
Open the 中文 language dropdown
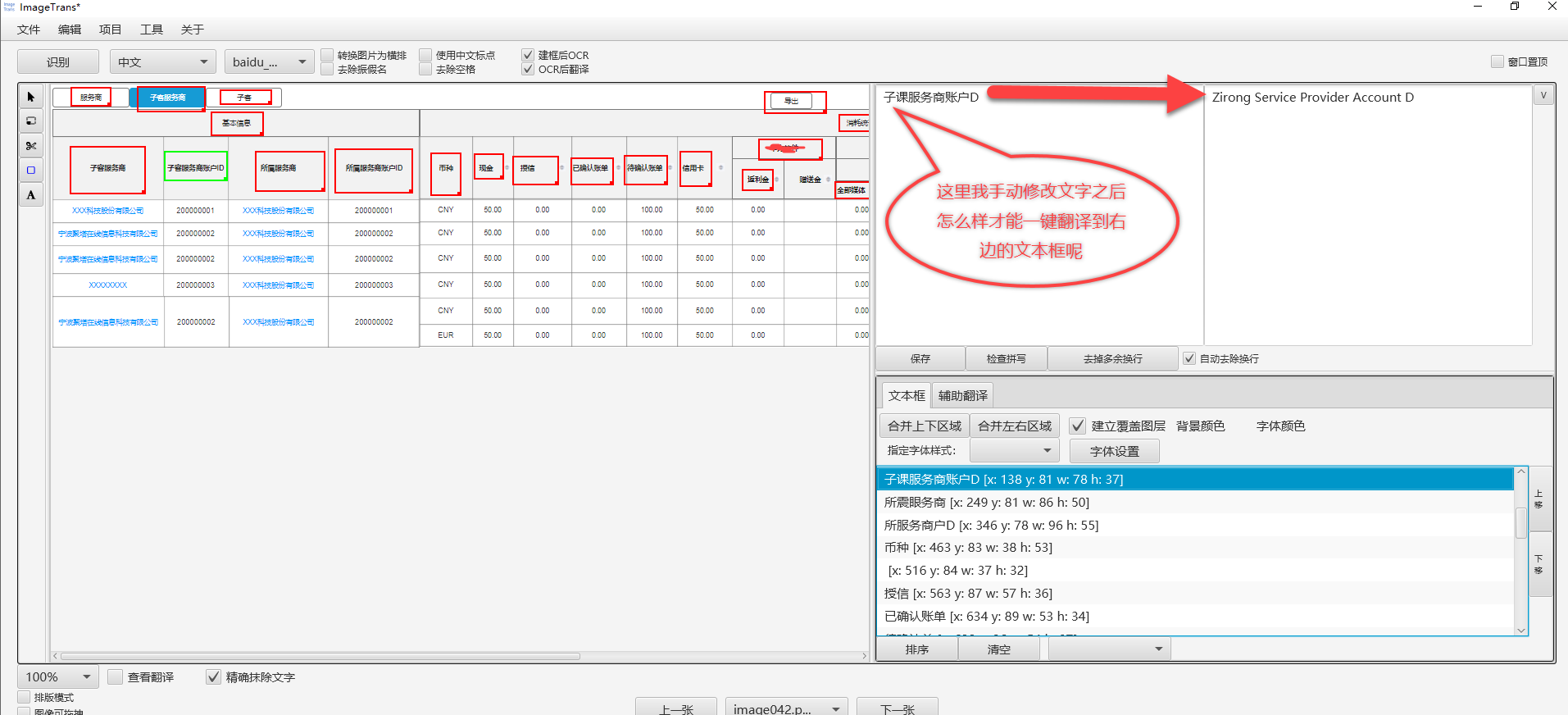coord(163,61)
